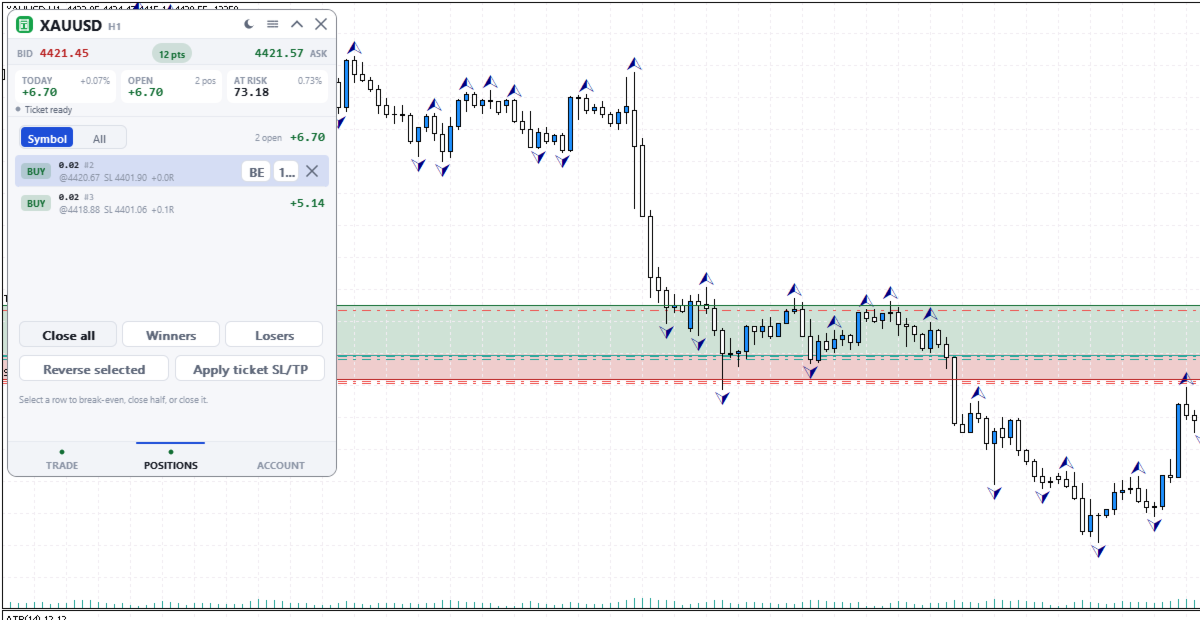Collapse the XAUUSD panel with the chevron
The image size is (1200, 620).
click(x=297, y=24)
